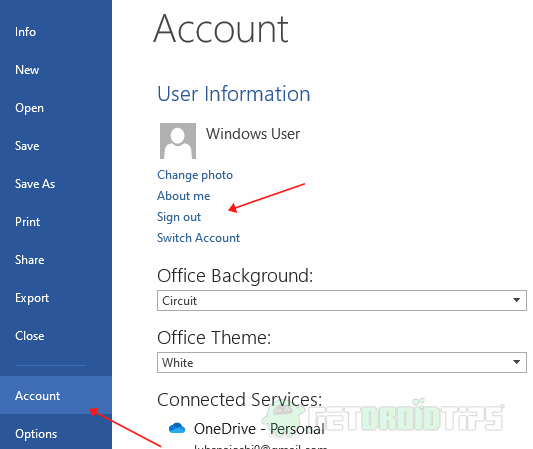The width and height of the screenshot is (533, 449).
Task: Click the Switch Account link
Action: point(199,238)
